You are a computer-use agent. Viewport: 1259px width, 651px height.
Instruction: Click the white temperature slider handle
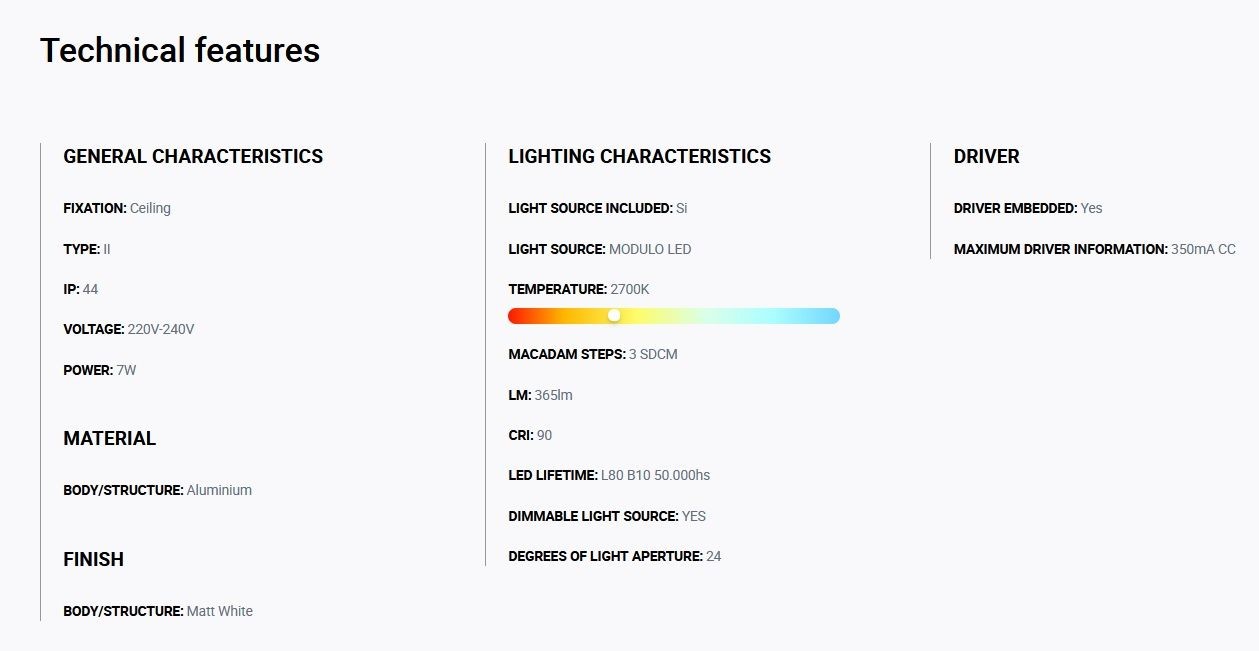click(x=614, y=315)
